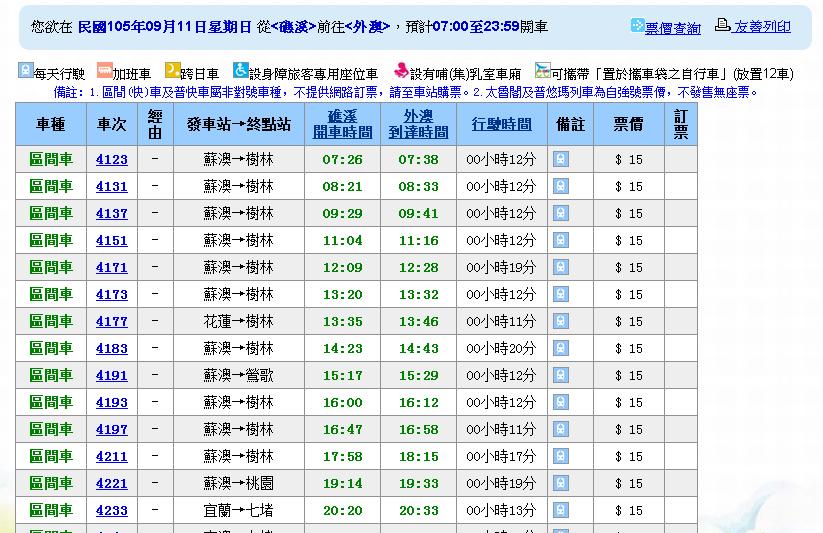This screenshot has height=533, width=823.
Task: Open train number 4197 details
Action: coord(112,430)
